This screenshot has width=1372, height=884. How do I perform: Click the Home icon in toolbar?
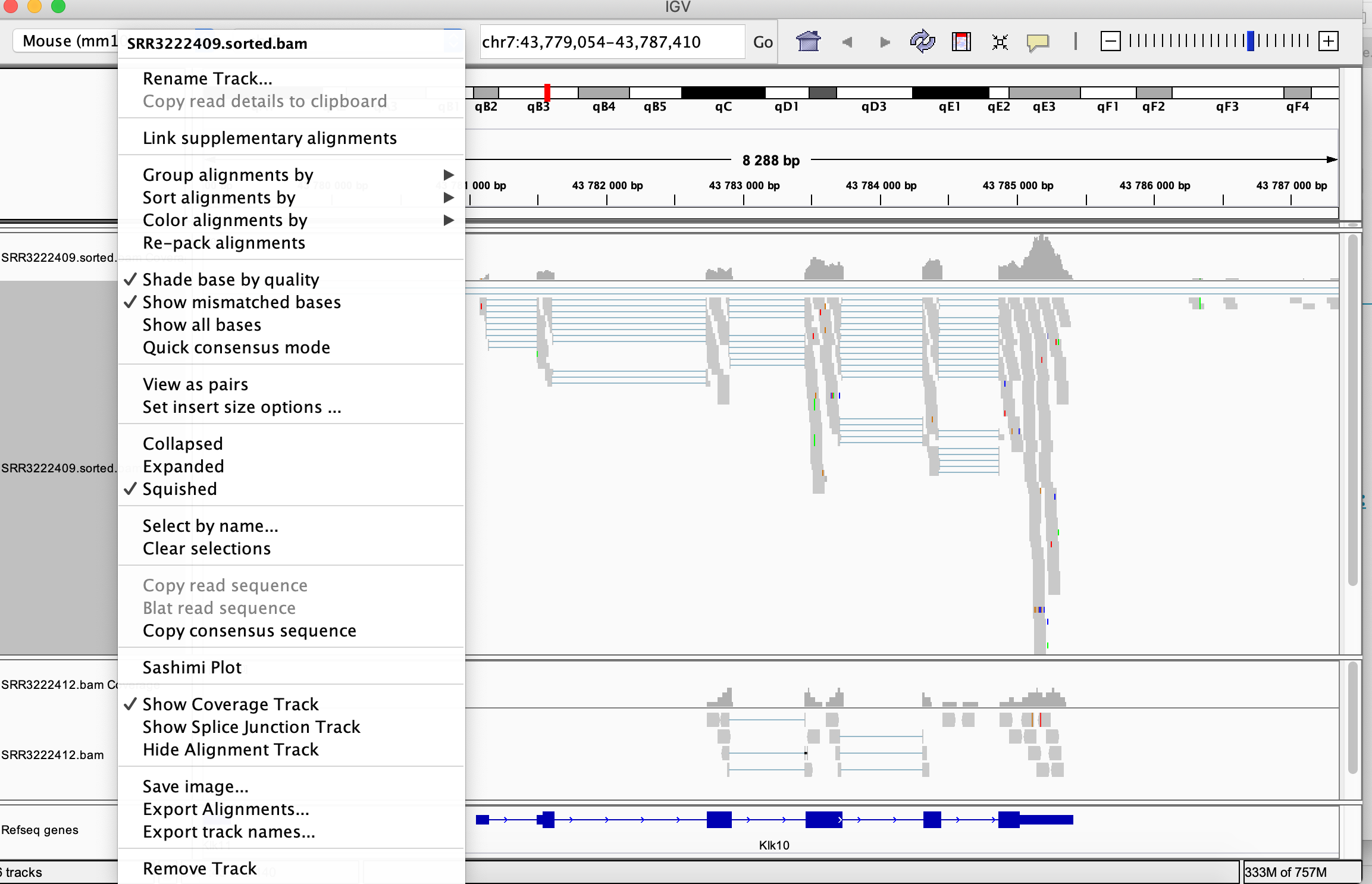(x=808, y=42)
